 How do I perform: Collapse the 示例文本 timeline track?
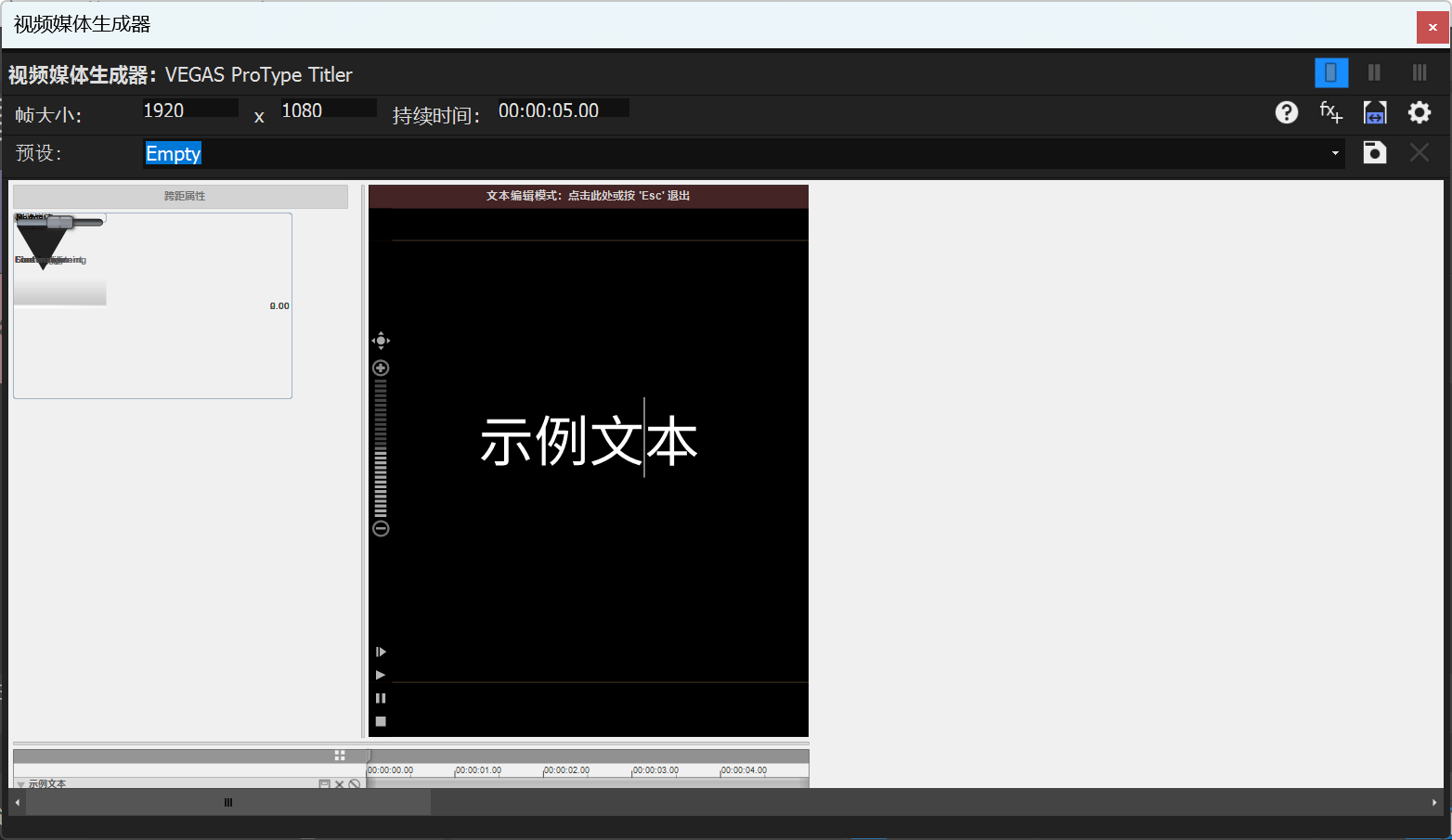point(20,784)
